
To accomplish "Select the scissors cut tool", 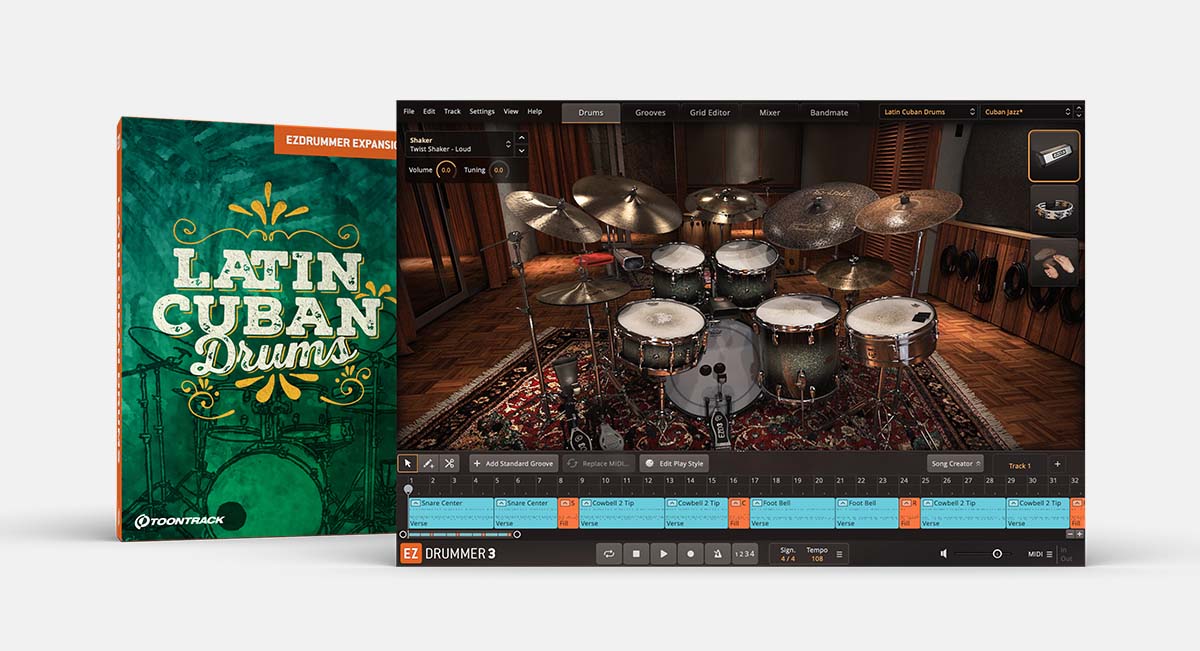I will point(449,464).
